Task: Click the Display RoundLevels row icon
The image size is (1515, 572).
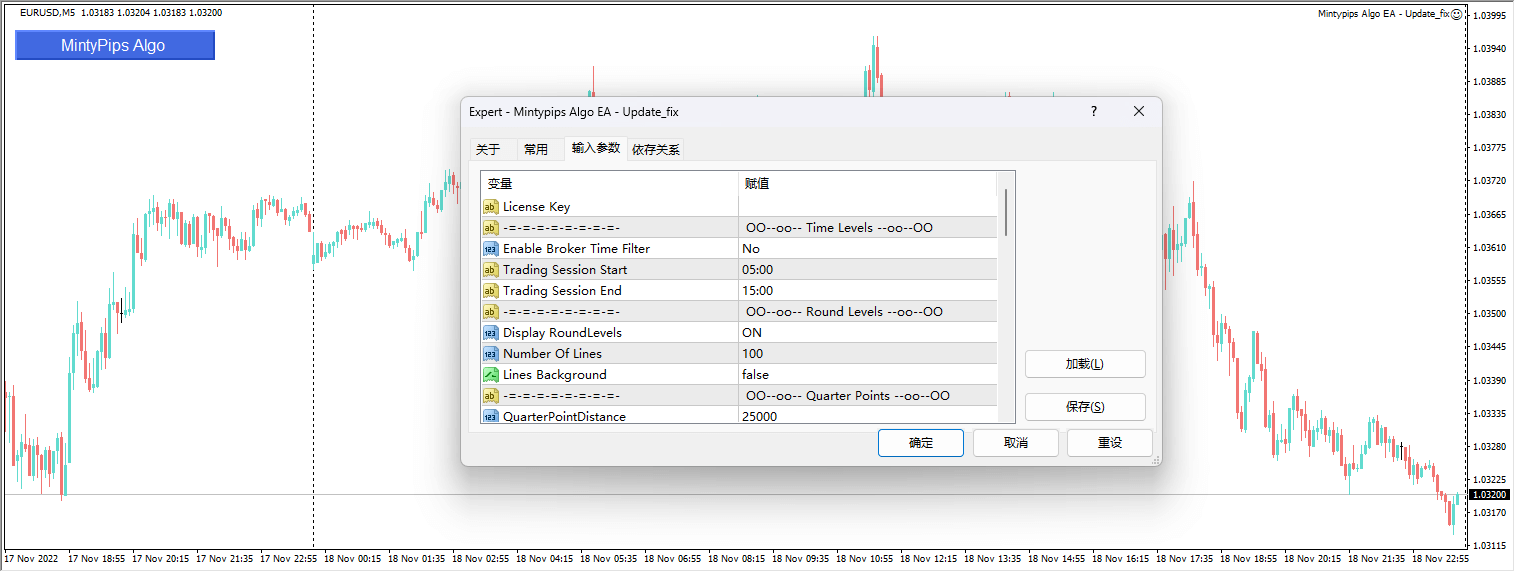Action: coord(490,333)
